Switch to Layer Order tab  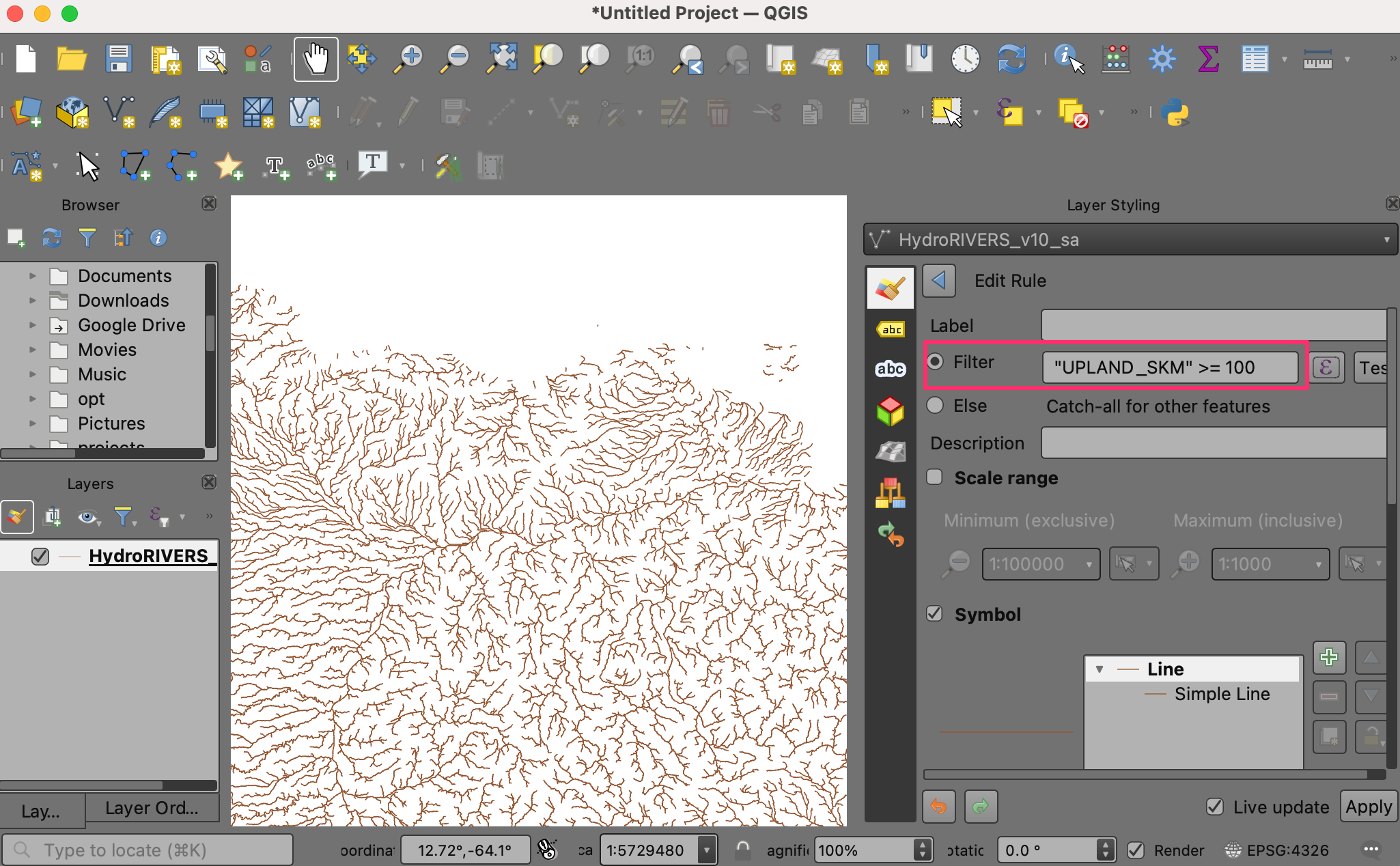152,809
